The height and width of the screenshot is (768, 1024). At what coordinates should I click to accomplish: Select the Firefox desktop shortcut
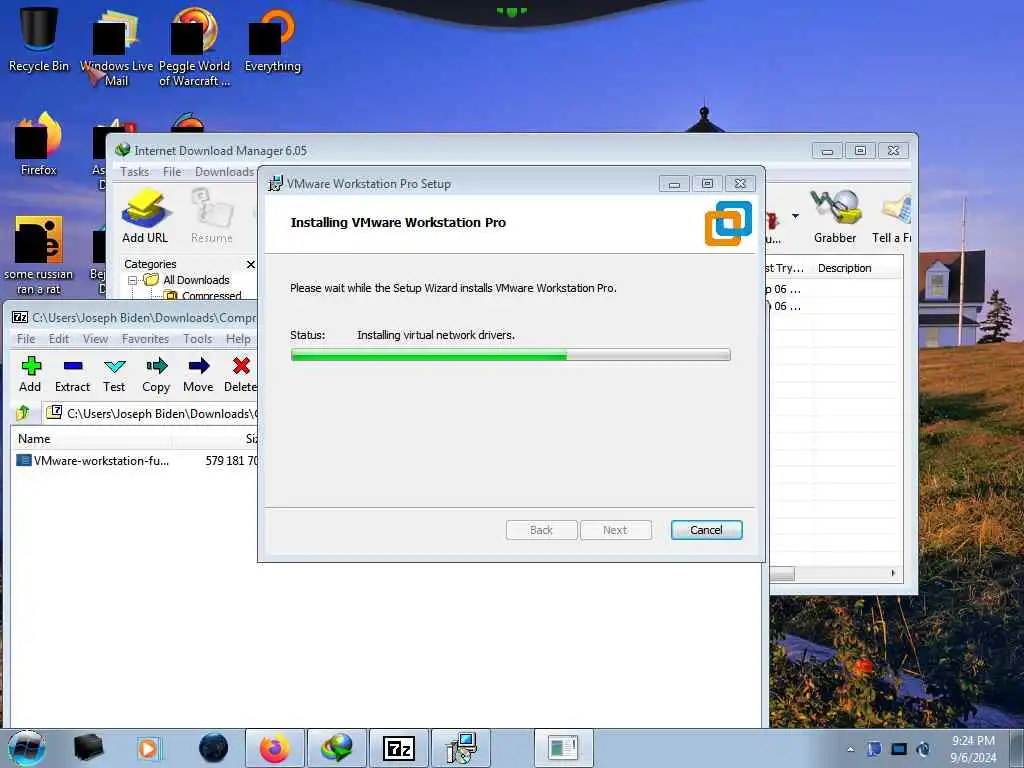pos(39,145)
